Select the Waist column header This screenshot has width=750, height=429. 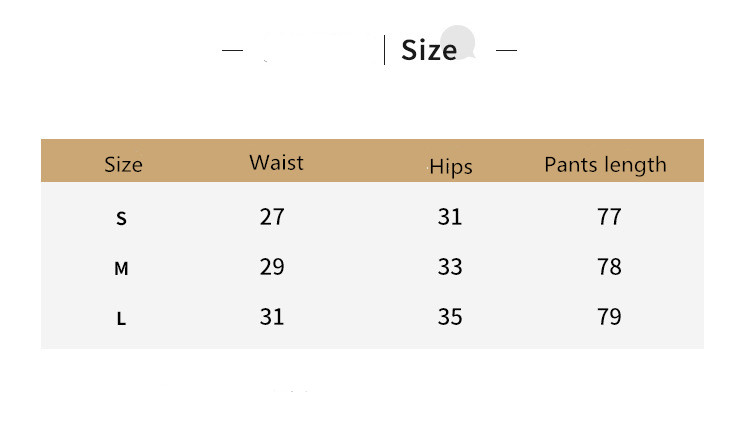coord(276,162)
